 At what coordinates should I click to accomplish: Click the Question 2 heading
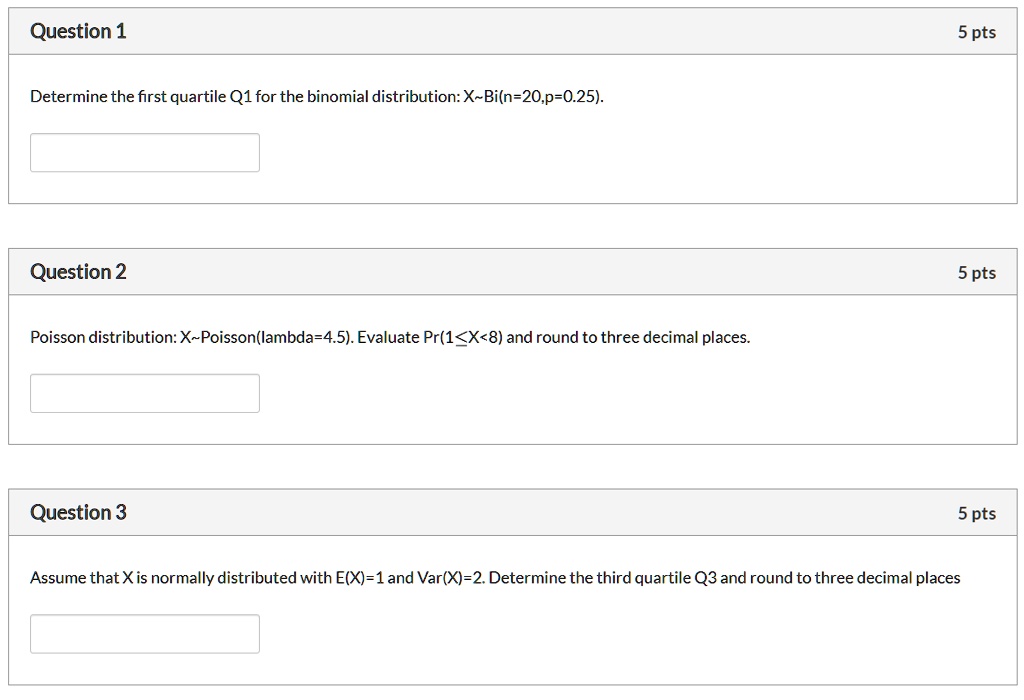(x=78, y=272)
